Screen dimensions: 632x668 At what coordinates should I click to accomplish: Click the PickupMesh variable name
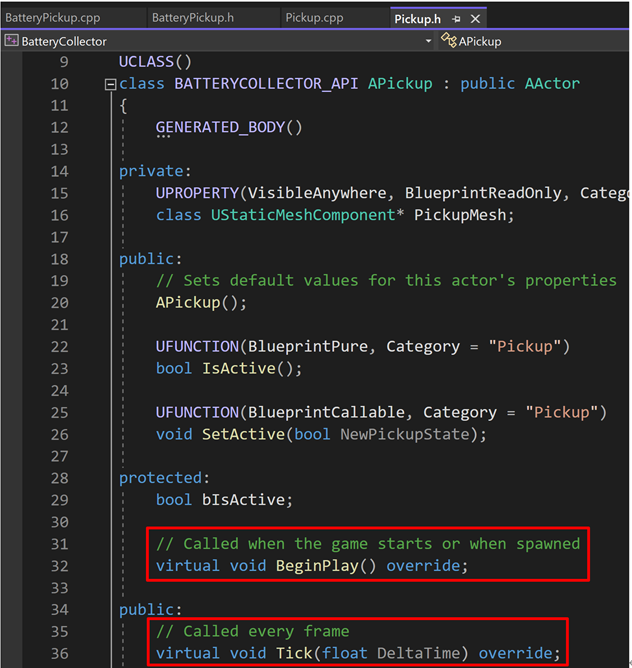click(x=460, y=215)
